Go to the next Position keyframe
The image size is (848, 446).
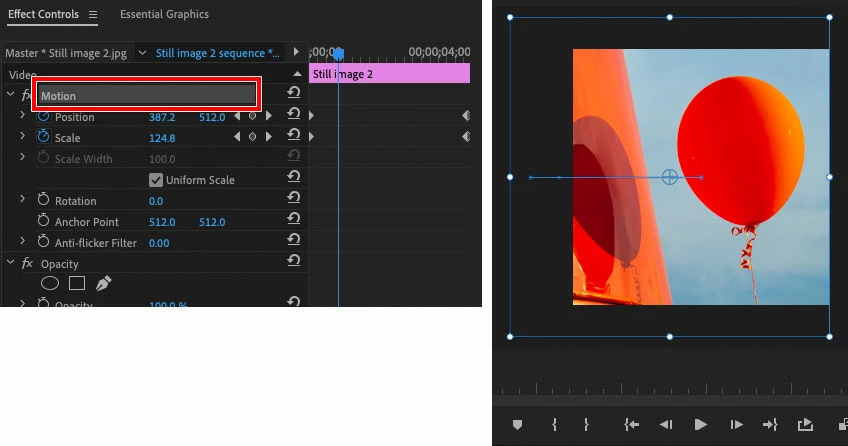point(269,116)
